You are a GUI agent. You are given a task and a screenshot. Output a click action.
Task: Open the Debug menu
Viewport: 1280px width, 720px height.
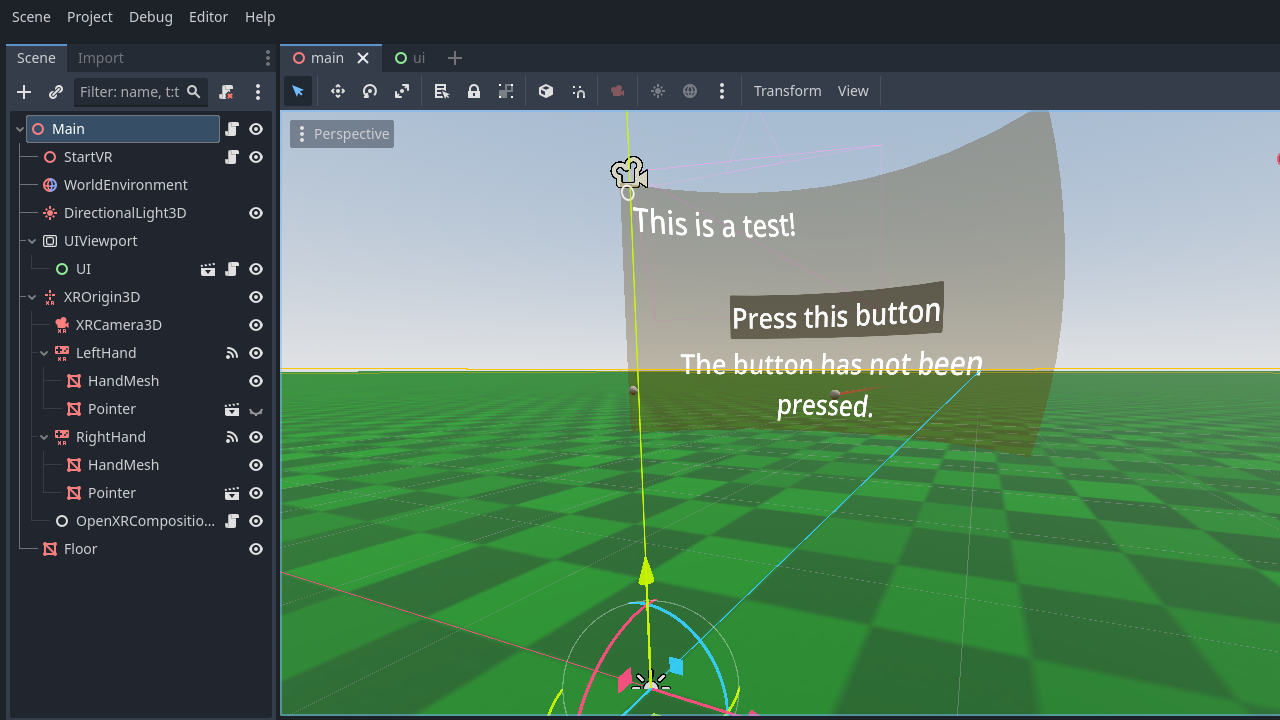(x=151, y=17)
